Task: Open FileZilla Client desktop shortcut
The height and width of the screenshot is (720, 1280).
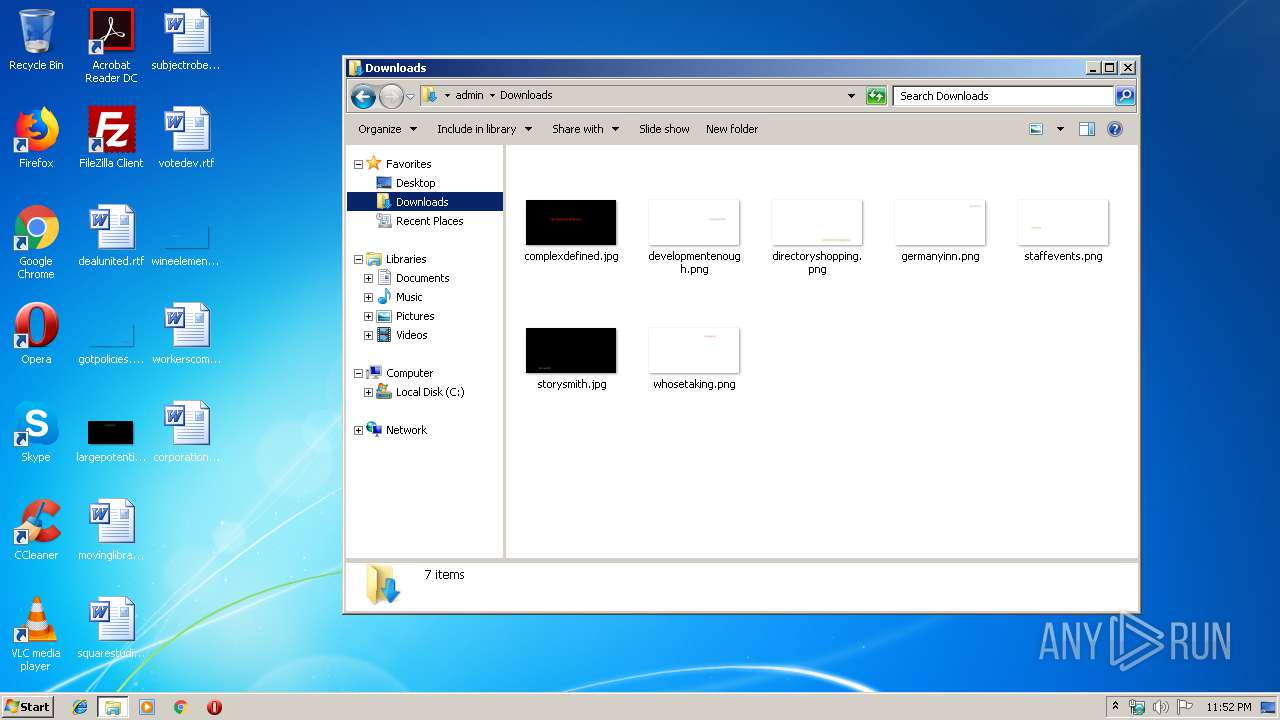Action: click(111, 138)
